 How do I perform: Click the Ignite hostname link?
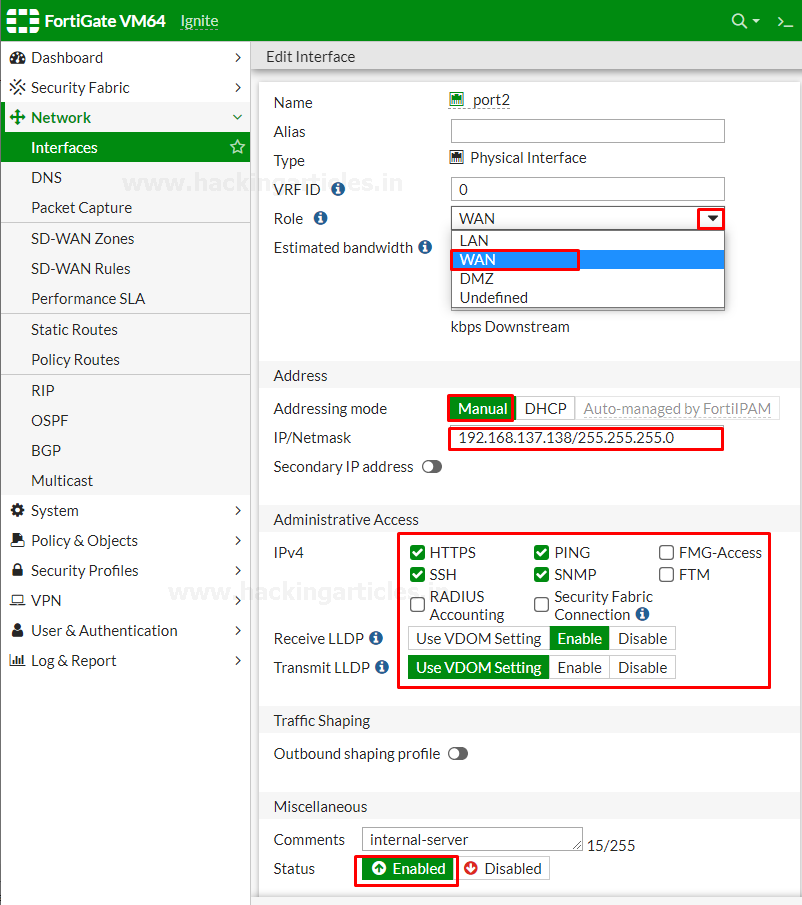pos(199,21)
